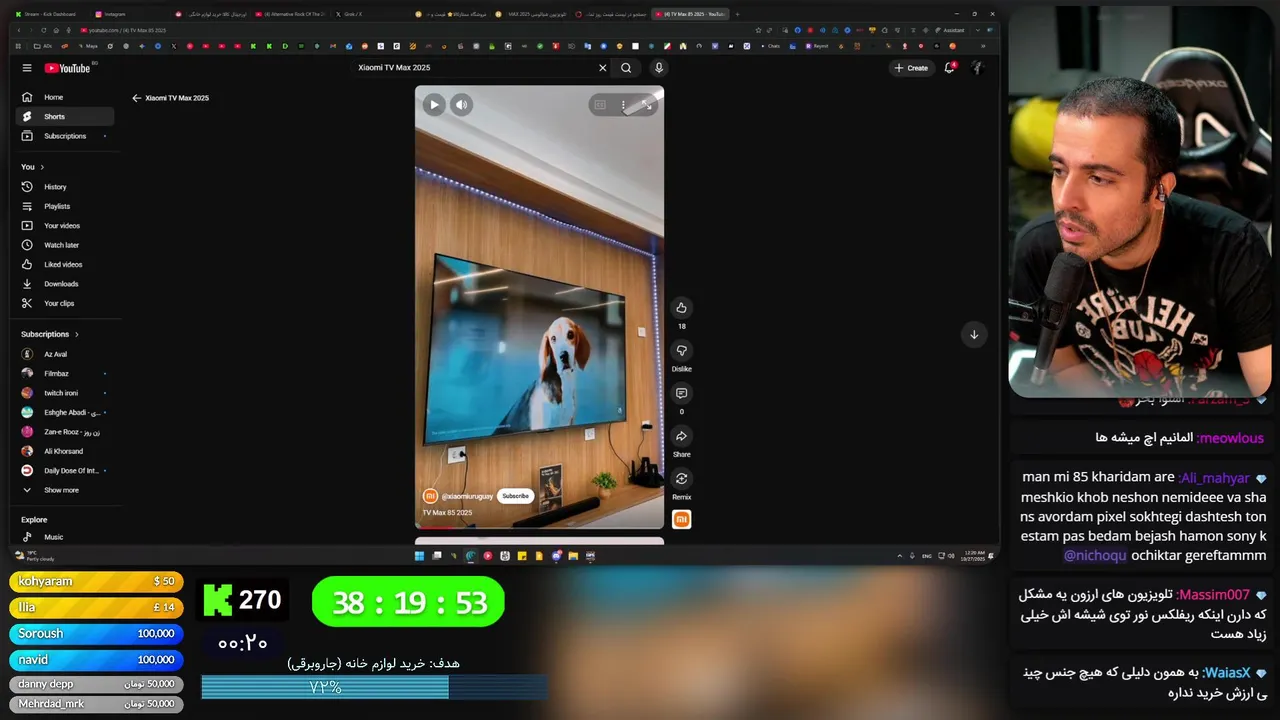Screen dimensions: 1280x720
Task: Open the Windows Start menu
Action: (419, 556)
